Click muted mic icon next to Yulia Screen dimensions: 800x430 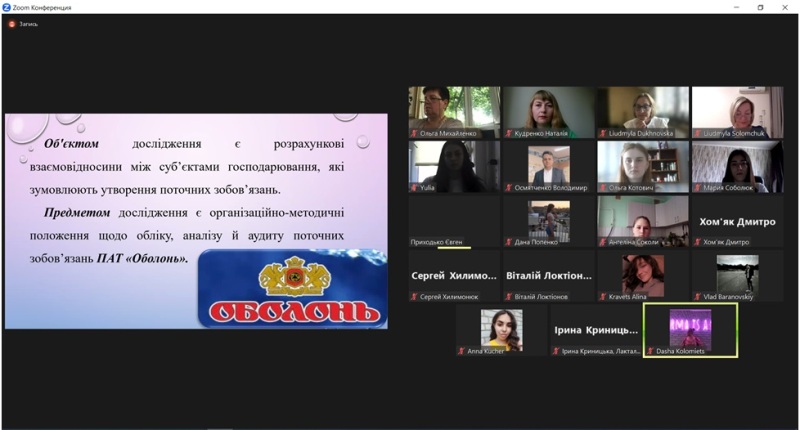pos(414,188)
